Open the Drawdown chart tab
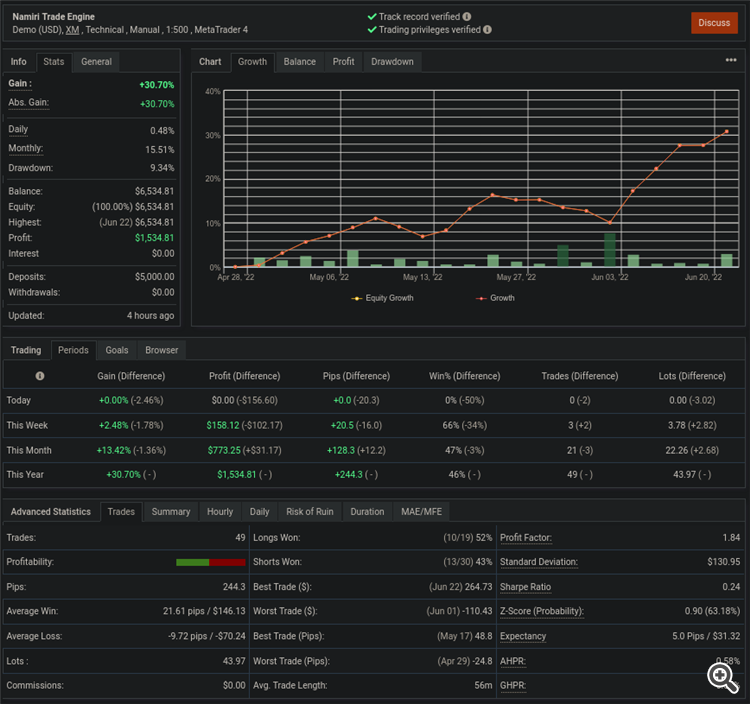This screenshot has width=750, height=704. click(x=392, y=62)
